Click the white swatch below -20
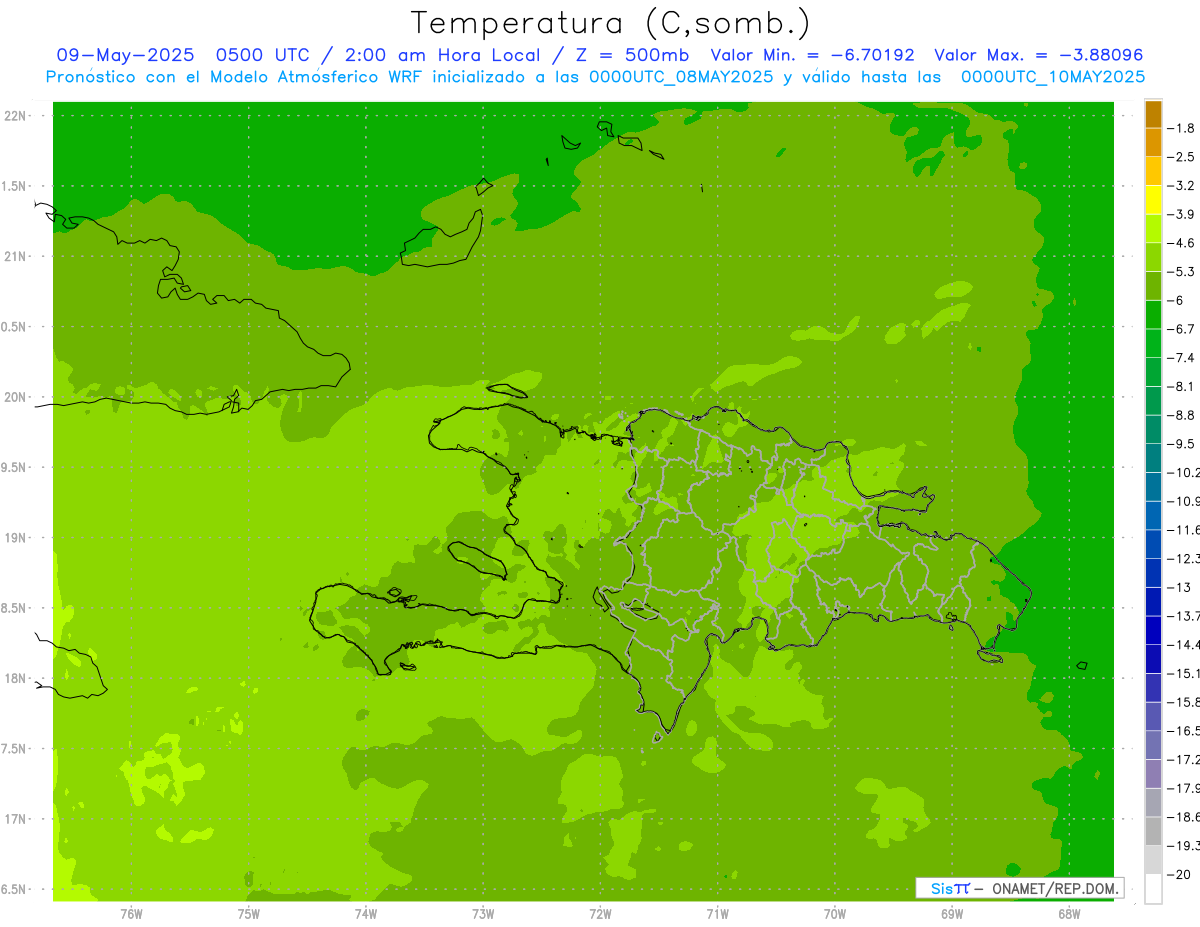 click(x=1153, y=889)
